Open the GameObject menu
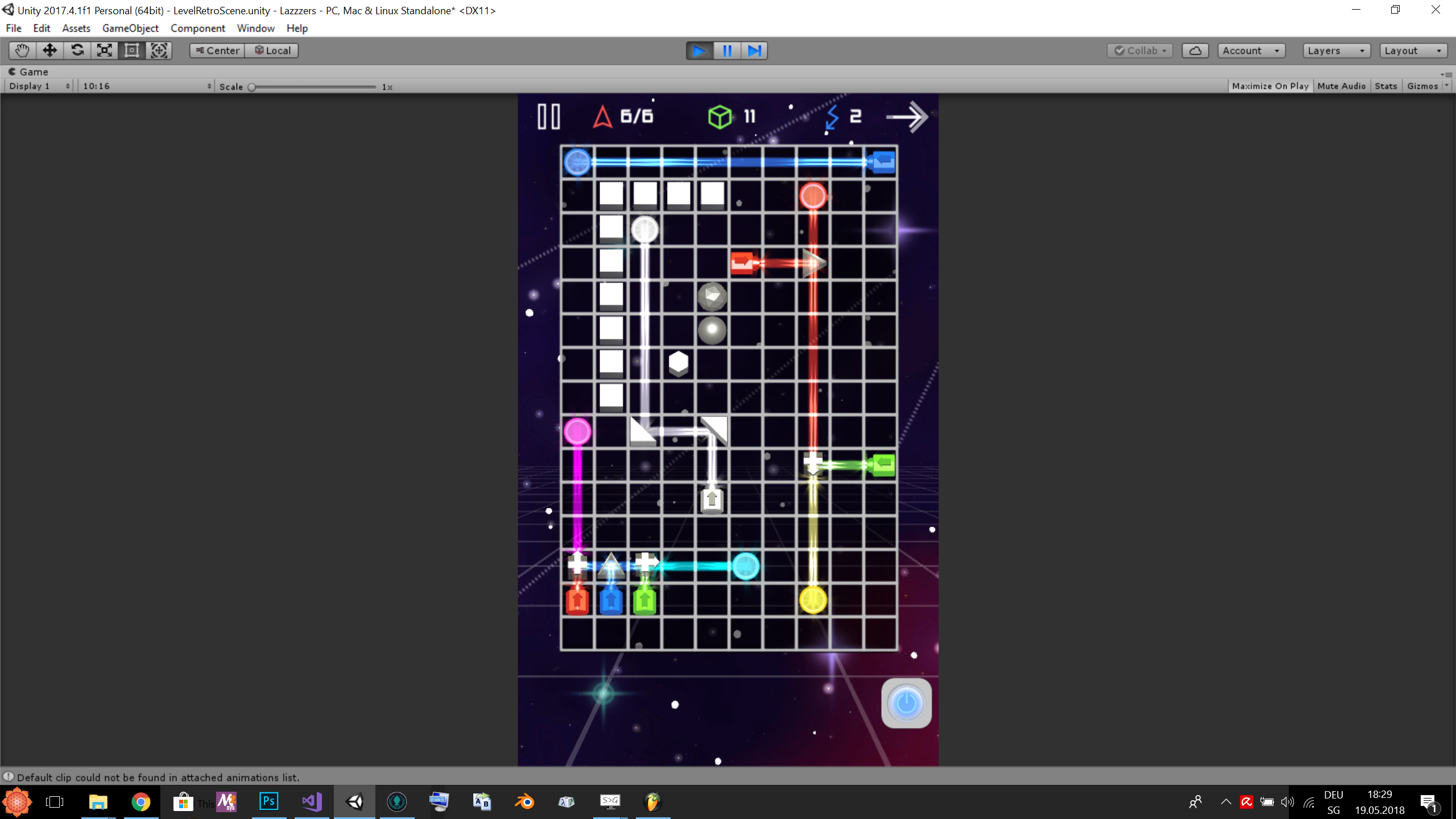1456x819 pixels. coord(130,28)
